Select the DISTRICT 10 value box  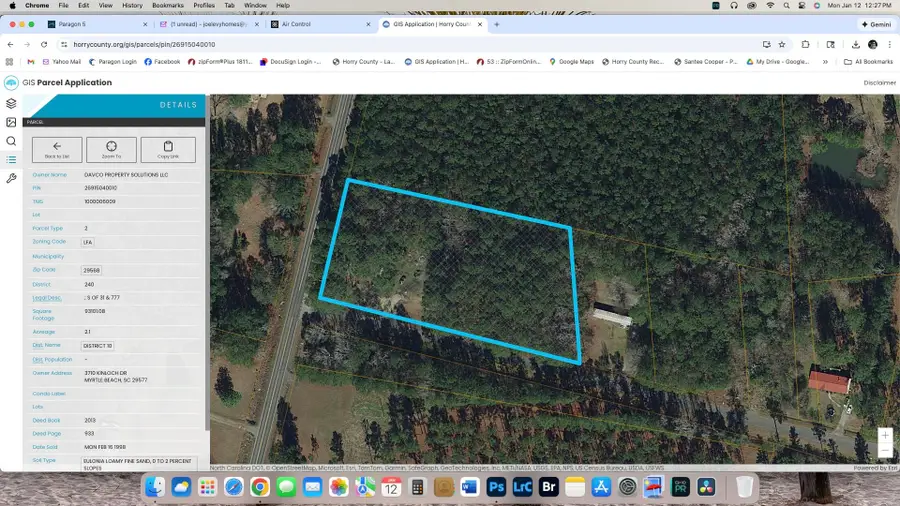coord(98,346)
